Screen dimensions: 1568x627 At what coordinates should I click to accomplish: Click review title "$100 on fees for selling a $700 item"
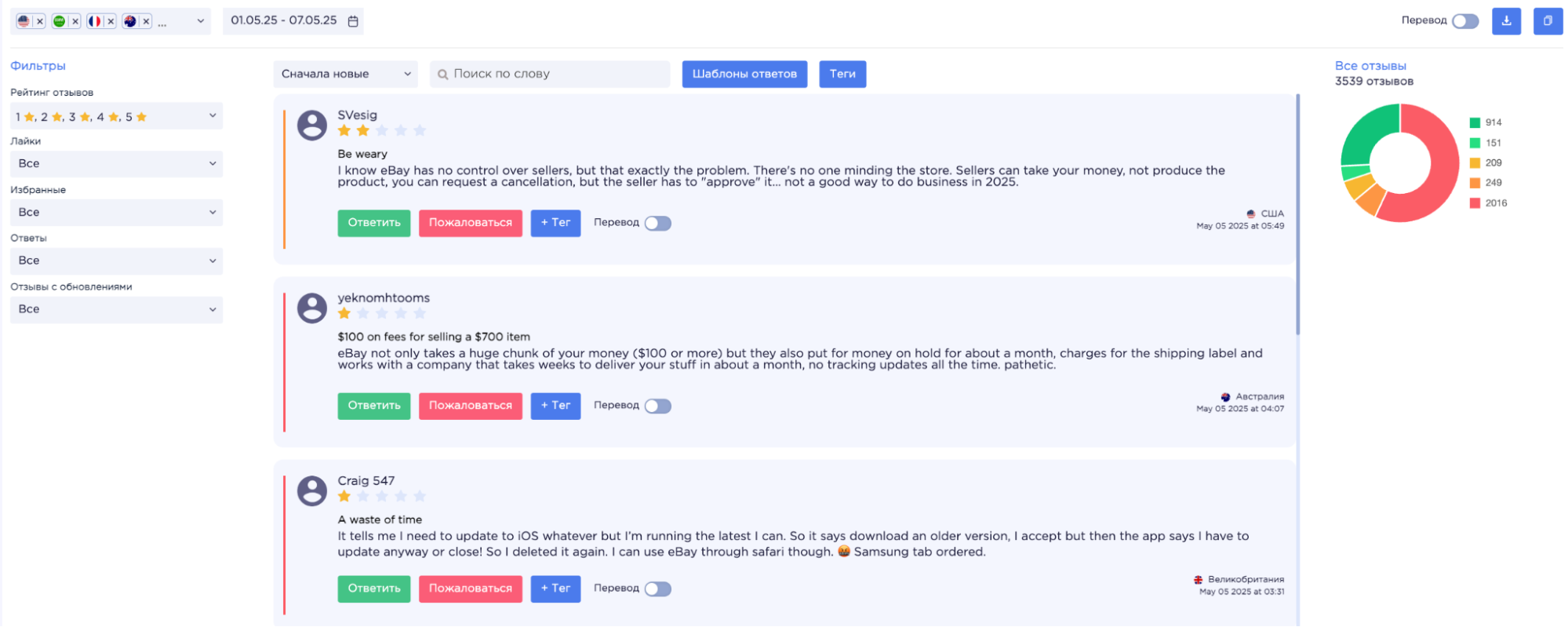(434, 337)
